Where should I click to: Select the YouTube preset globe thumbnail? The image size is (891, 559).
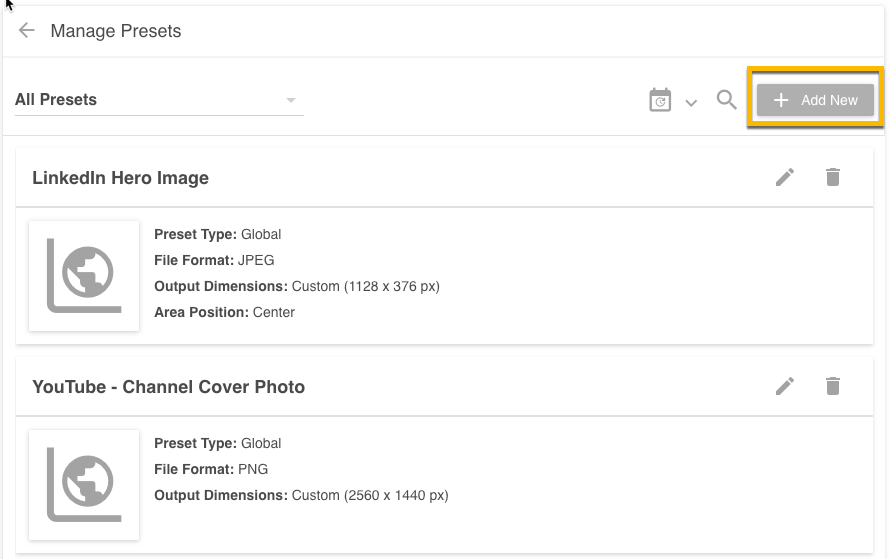[84, 485]
